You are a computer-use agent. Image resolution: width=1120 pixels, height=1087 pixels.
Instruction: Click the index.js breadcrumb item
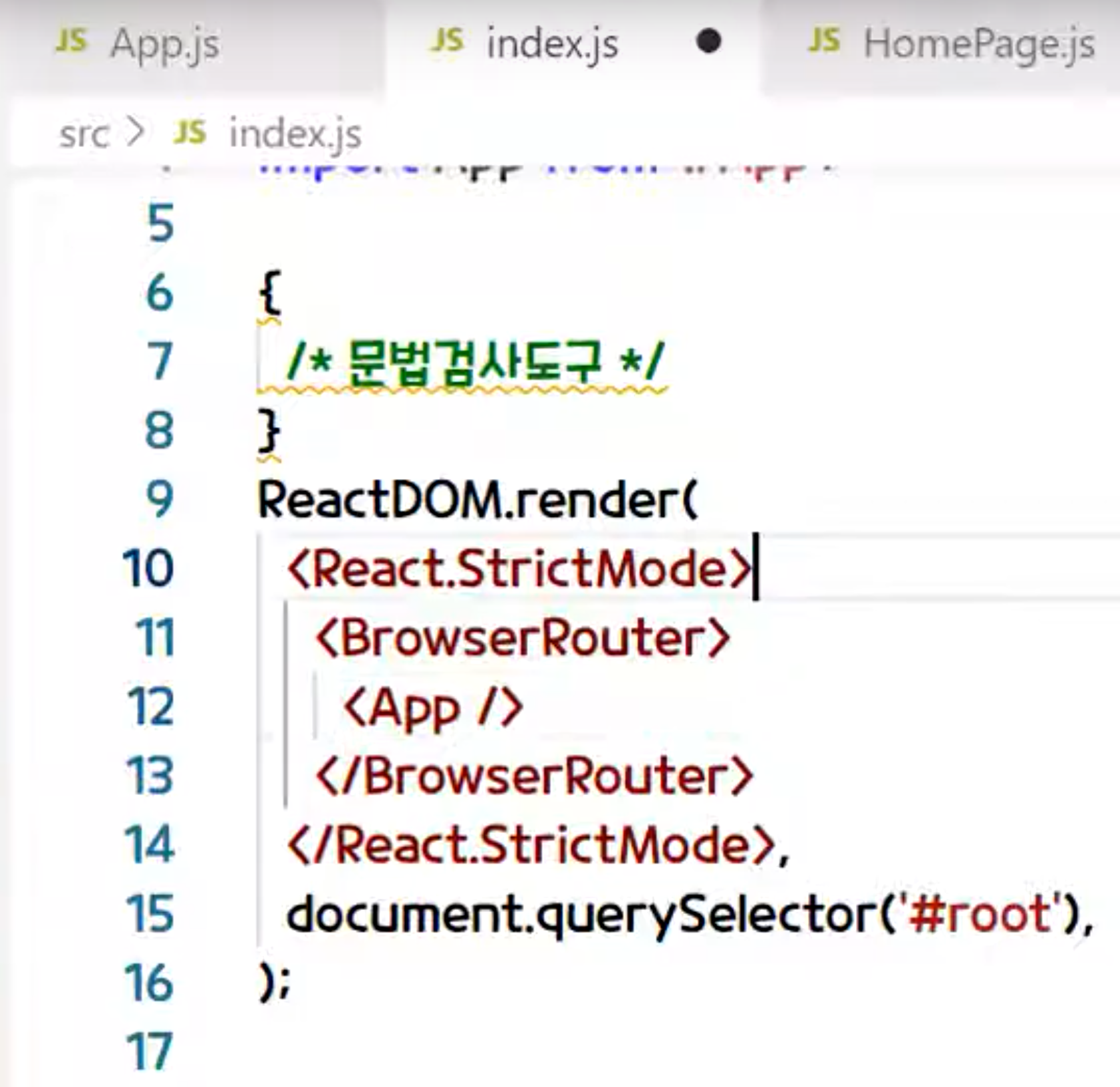point(295,134)
